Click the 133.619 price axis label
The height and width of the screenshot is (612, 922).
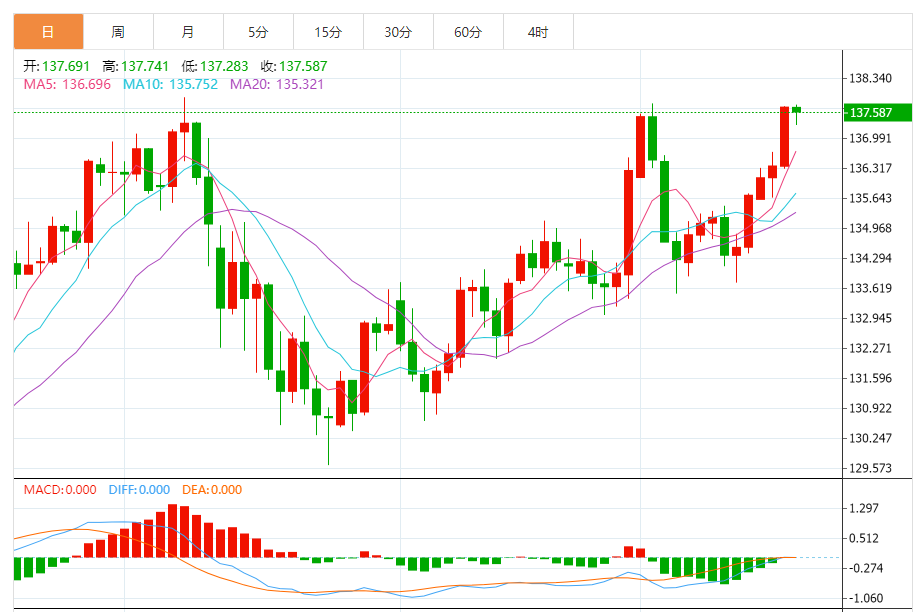(x=870, y=288)
